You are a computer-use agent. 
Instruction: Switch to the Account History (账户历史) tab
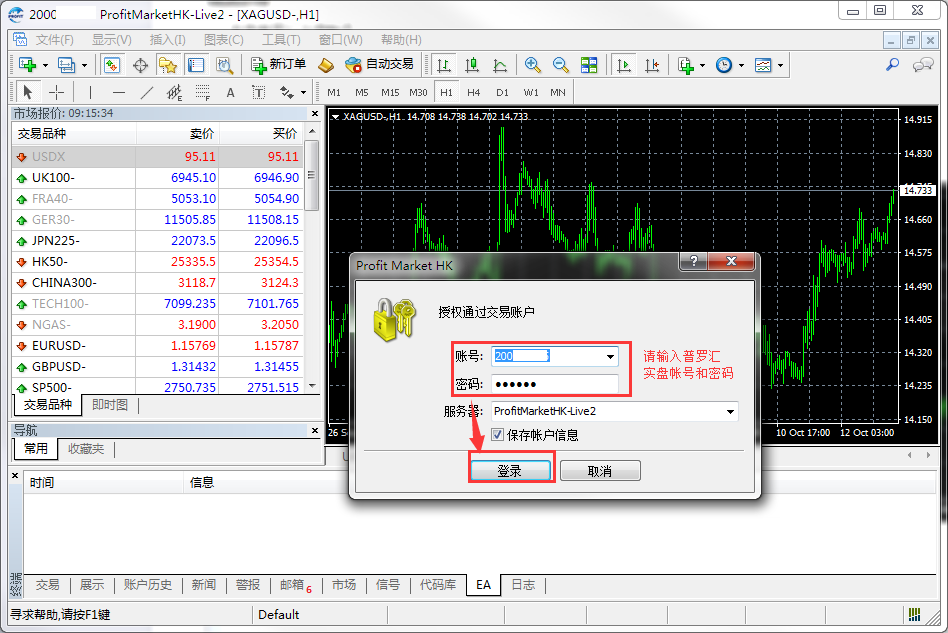point(148,585)
